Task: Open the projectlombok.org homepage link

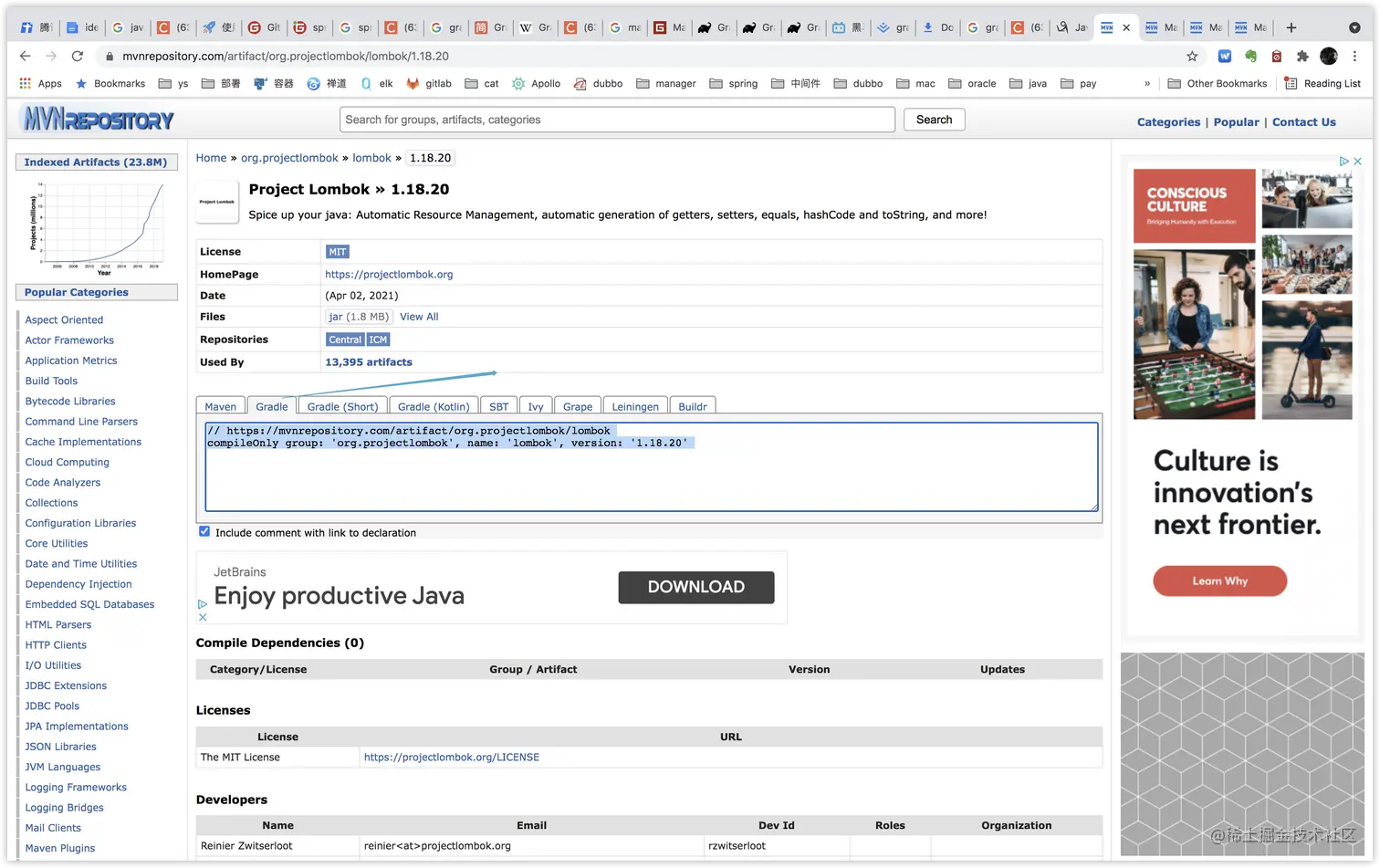Action: [x=389, y=274]
